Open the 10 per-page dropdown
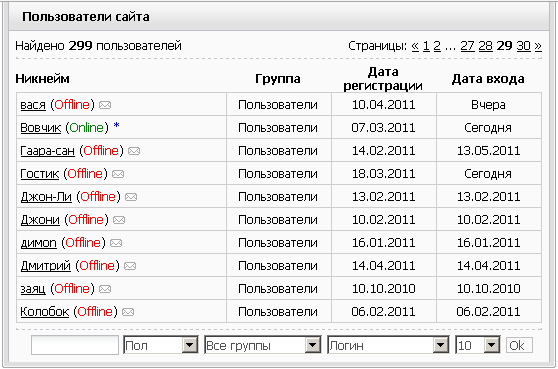Viewport: 558px width, 369px height. (478, 345)
